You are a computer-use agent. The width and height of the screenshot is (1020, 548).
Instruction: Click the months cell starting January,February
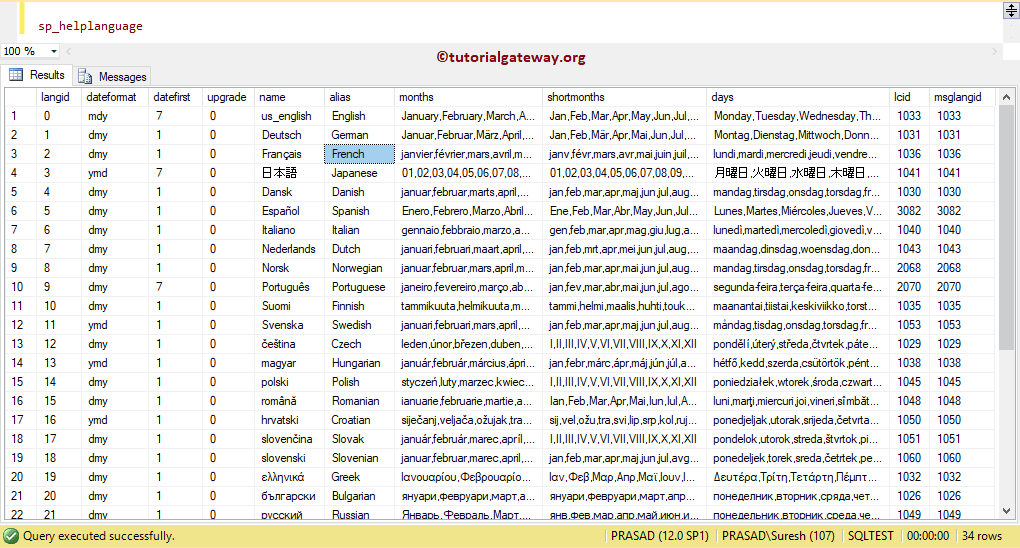[x=468, y=116]
